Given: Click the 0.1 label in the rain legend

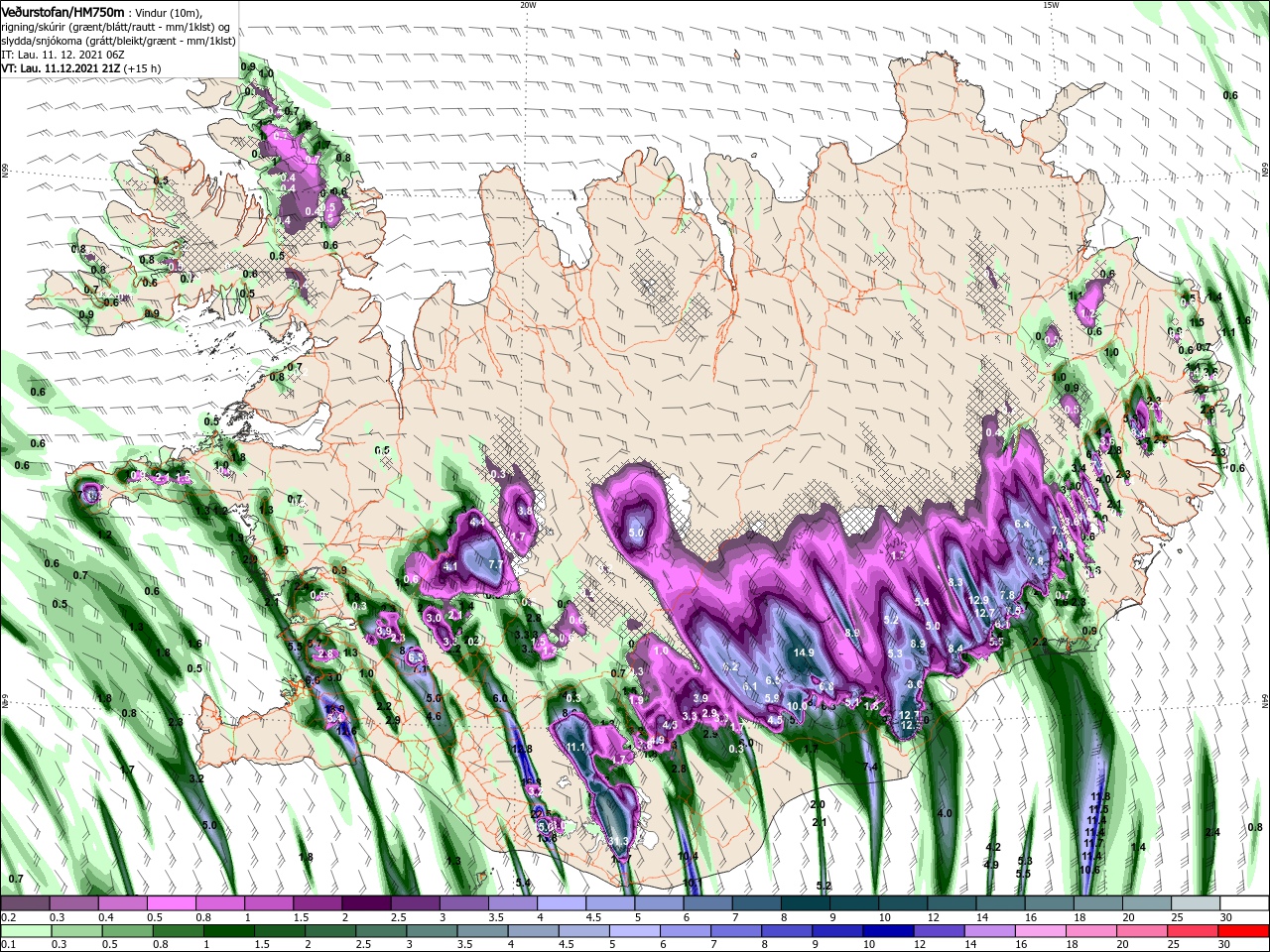Looking at the screenshot, I should (8, 945).
